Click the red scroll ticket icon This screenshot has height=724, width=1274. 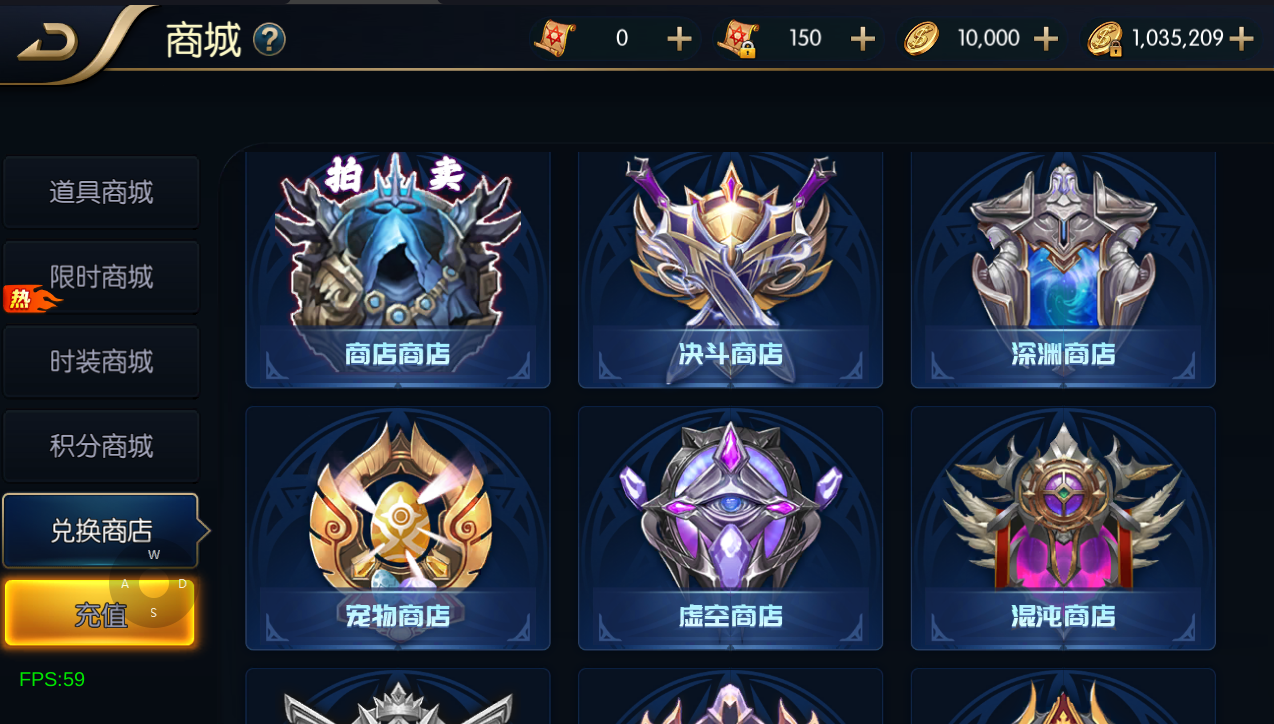point(554,39)
